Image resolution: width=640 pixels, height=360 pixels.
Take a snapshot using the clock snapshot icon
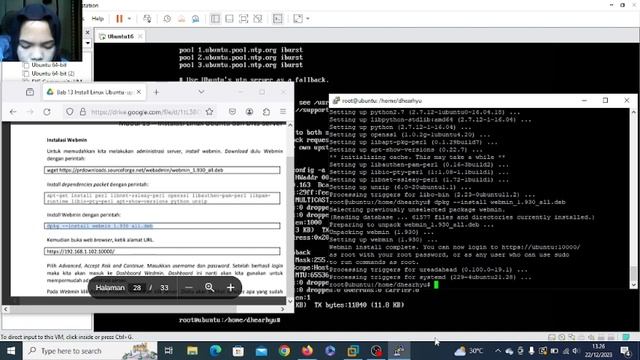click(x=167, y=19)
